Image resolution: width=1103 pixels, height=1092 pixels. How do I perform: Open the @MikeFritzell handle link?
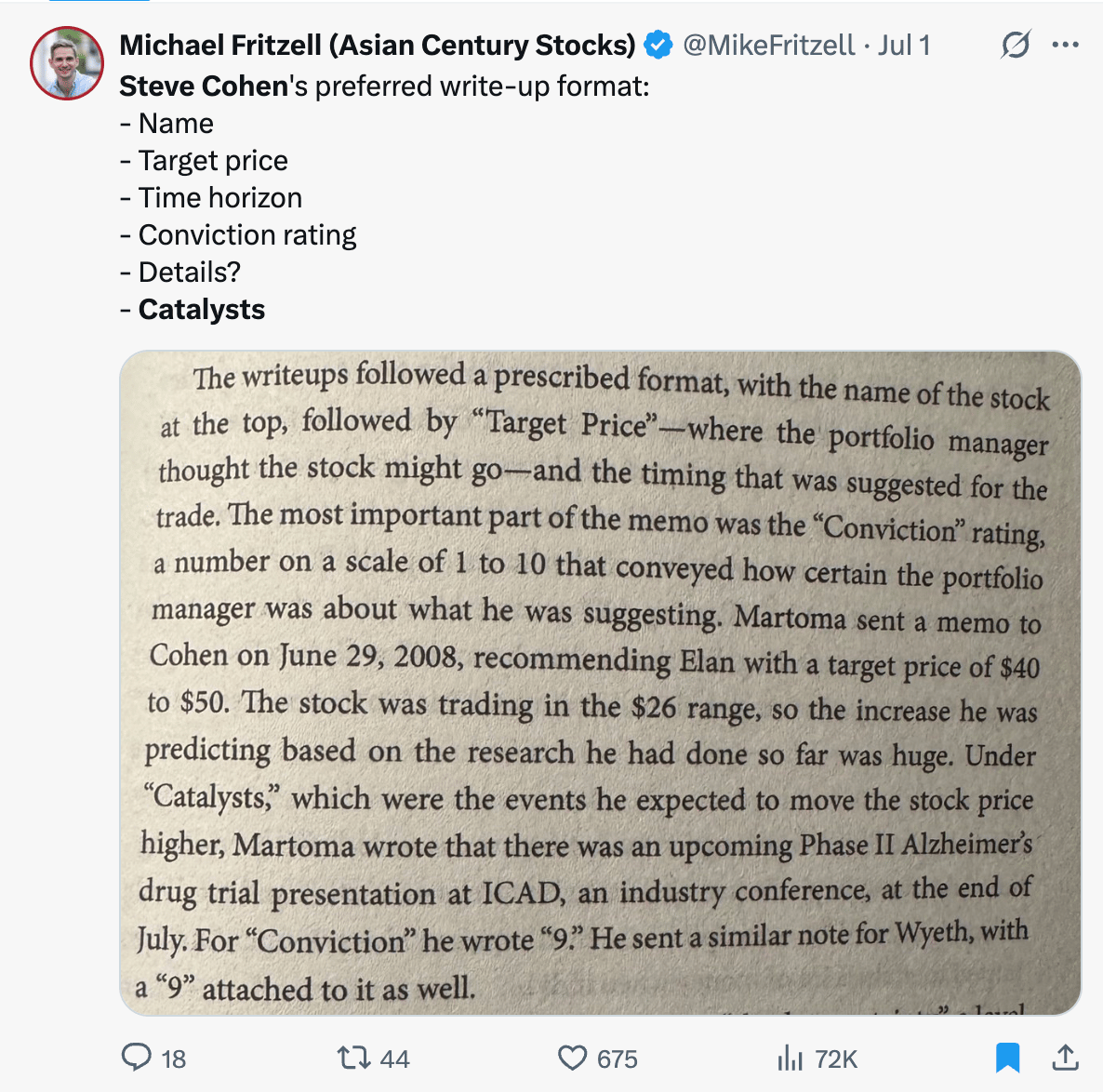pyautogui.click(x=769, y=45)
